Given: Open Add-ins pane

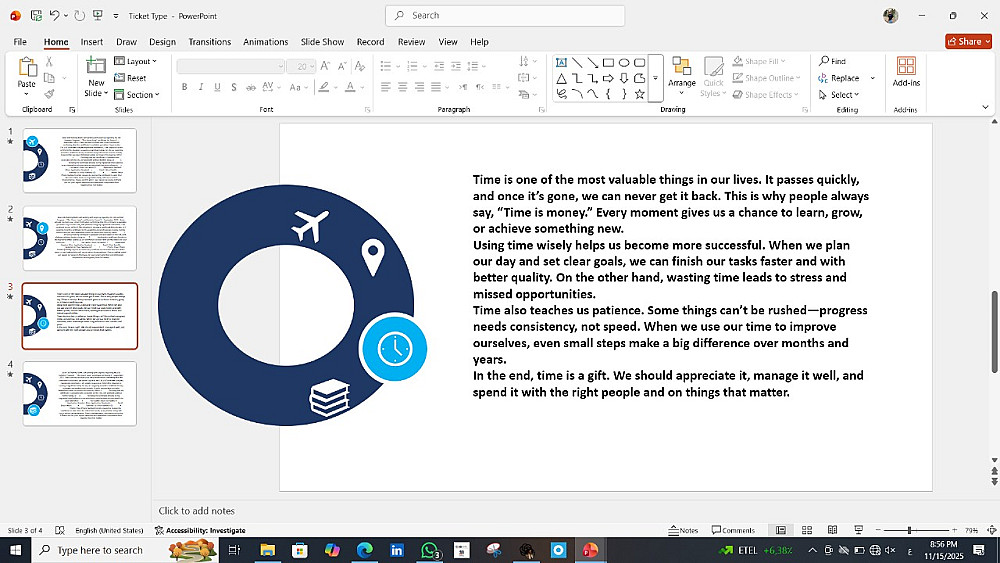Looking at the screenshot, I should pos(906,71).
